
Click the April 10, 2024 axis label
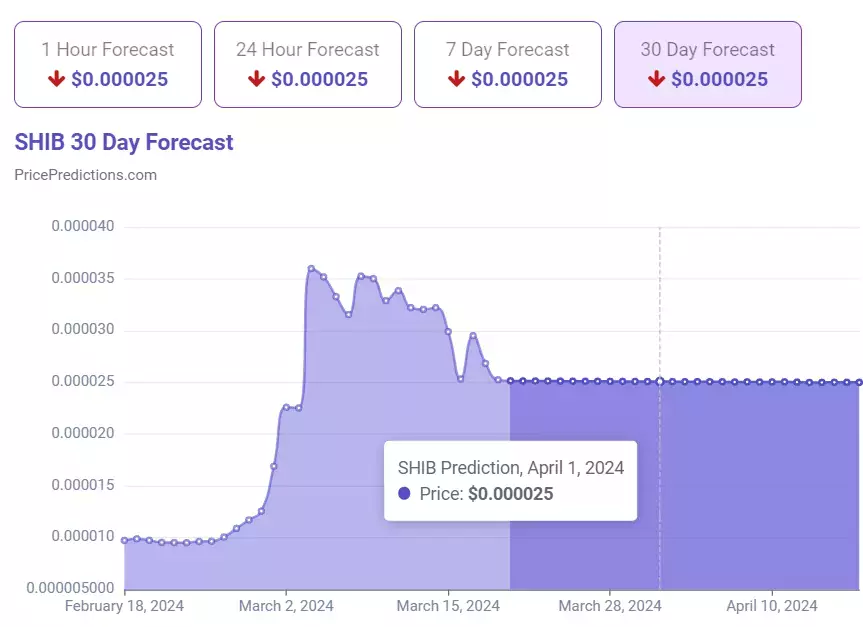point(772,606)
